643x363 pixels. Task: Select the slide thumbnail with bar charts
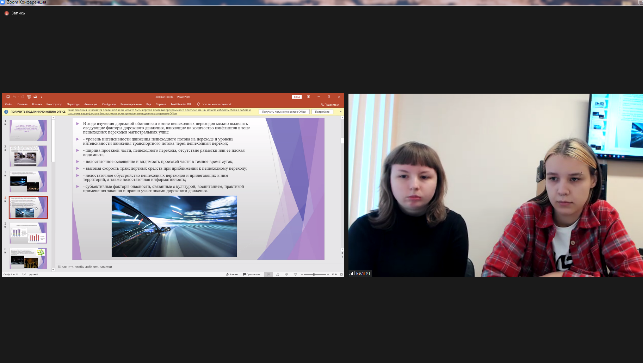[x=28, y=233]
